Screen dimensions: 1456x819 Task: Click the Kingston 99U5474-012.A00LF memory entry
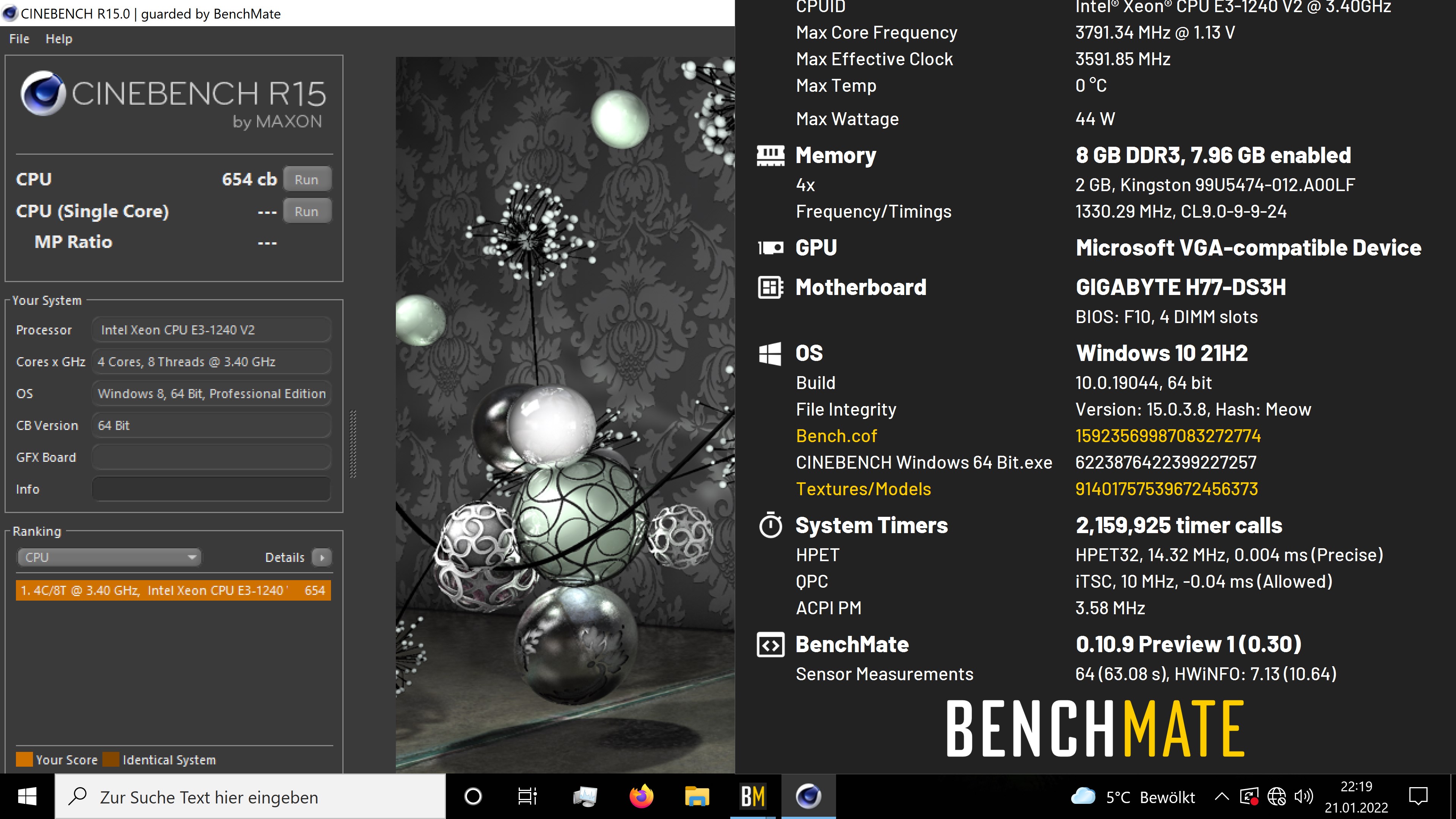(x=1215, y=185)
